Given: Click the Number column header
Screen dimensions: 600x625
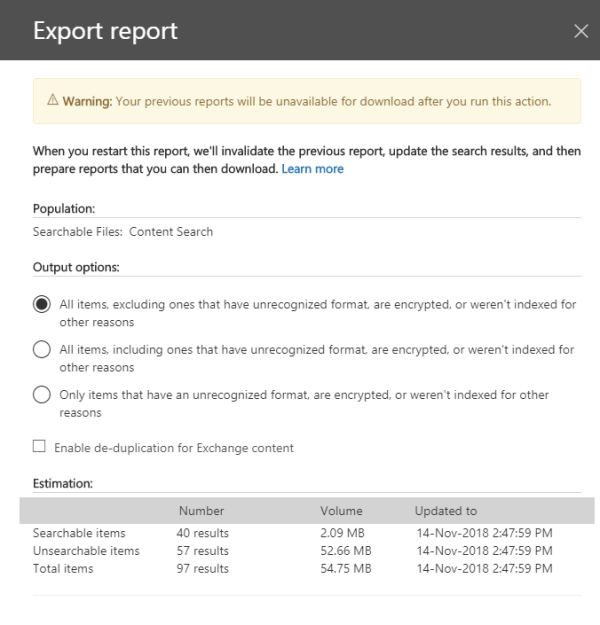Looking at the screenshot, I should (x=201, y=511).
